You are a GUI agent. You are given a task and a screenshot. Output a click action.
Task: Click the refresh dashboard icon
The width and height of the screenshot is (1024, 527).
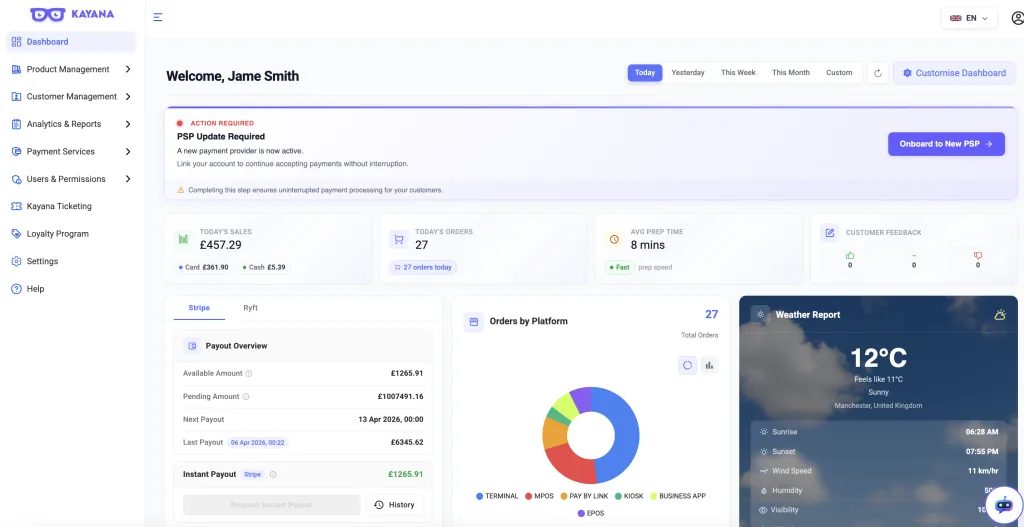coord(878,73)
